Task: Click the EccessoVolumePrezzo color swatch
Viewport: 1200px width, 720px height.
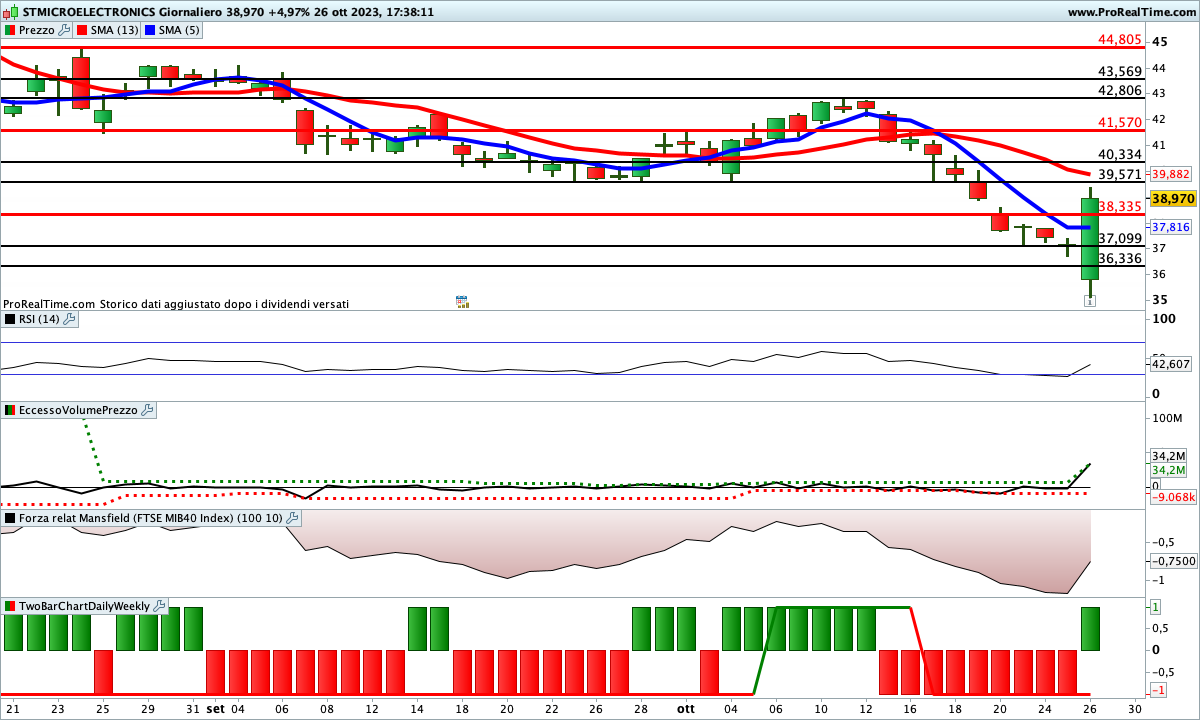Action: 10,410
